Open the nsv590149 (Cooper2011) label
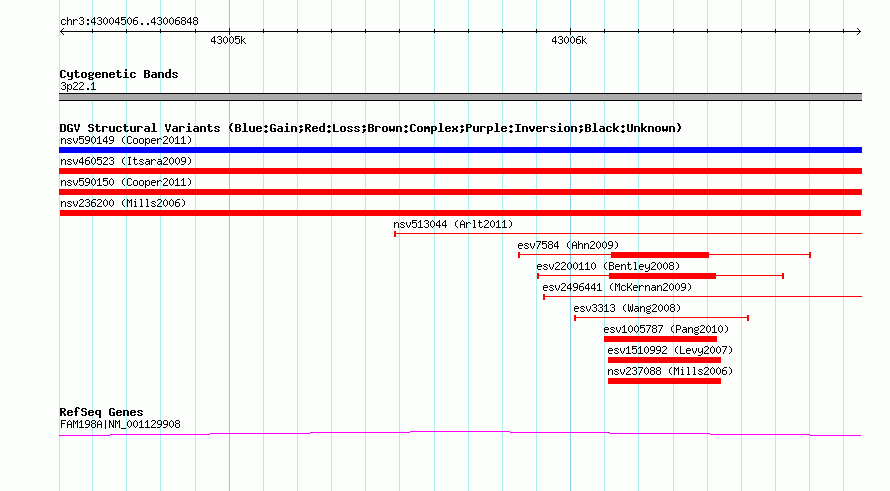 pyautogui.click(x=126, y=140)
